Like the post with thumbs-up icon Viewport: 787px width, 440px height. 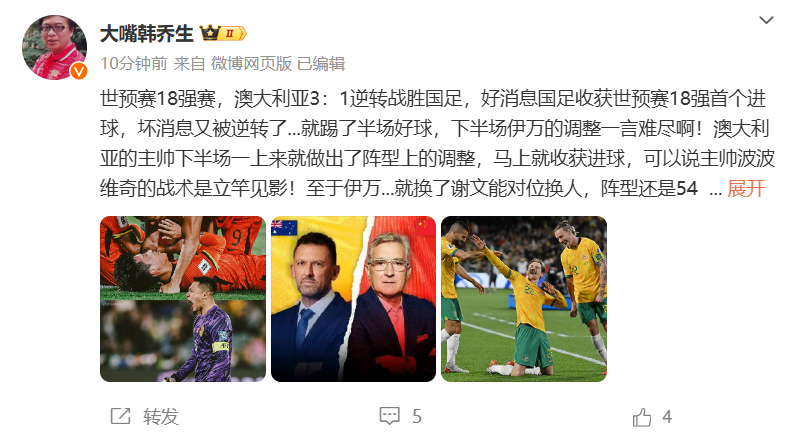(642, 417)
